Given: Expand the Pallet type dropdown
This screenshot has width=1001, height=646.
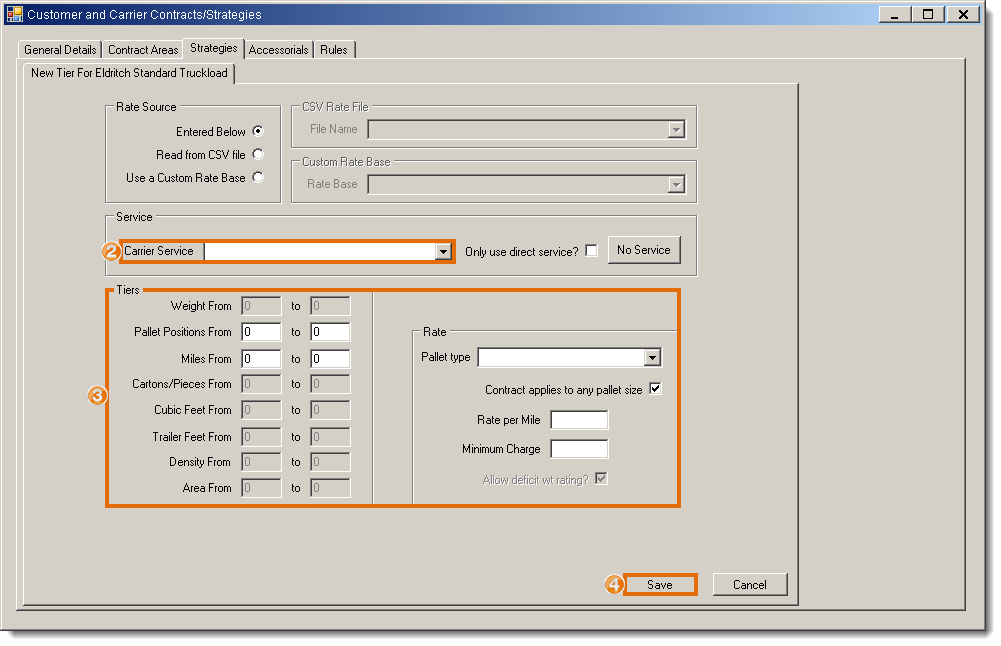Looking at the screenshot, I should (x=652, y=358).
